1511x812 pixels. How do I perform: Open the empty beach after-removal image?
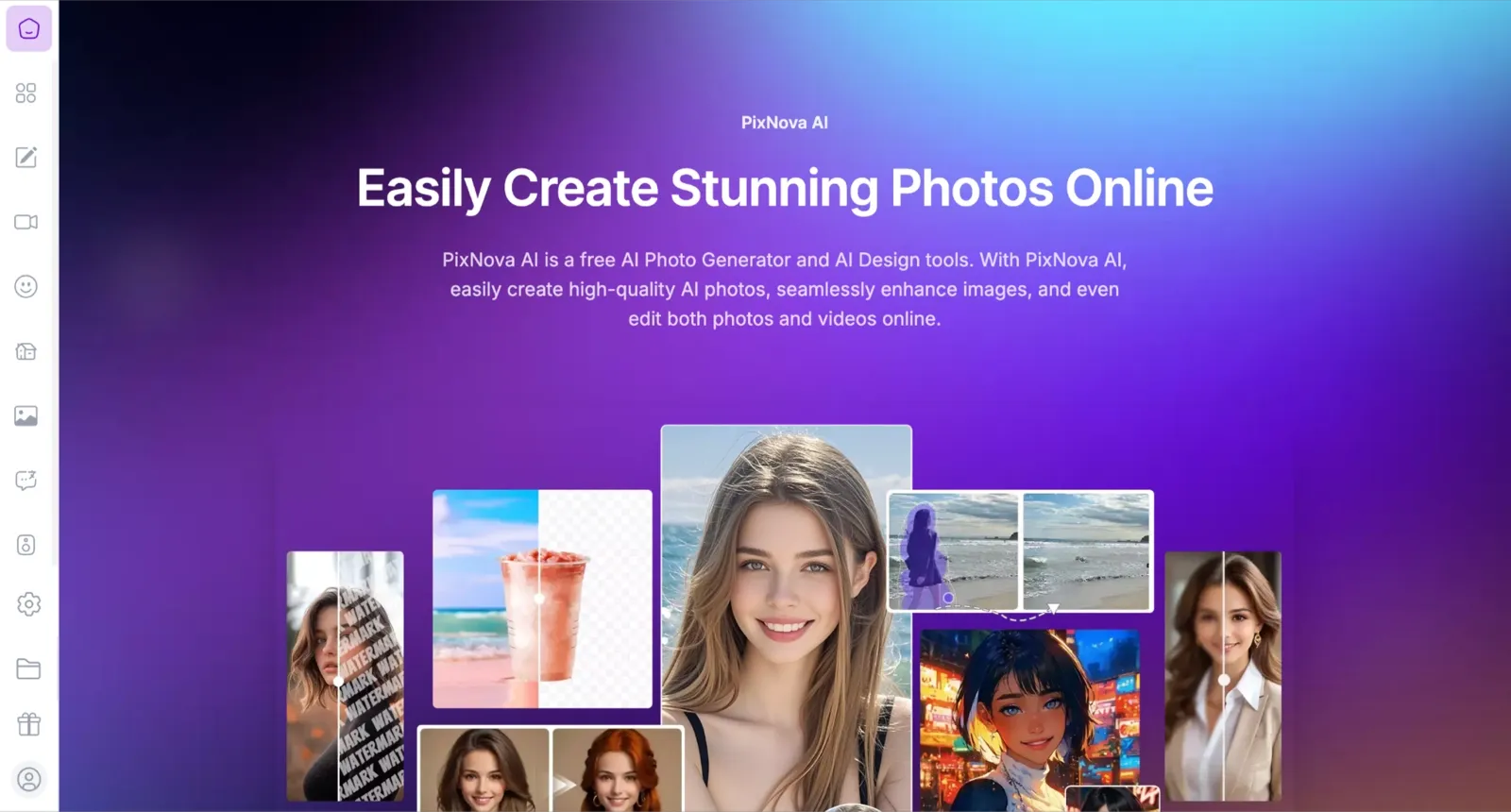[1087, 551]
